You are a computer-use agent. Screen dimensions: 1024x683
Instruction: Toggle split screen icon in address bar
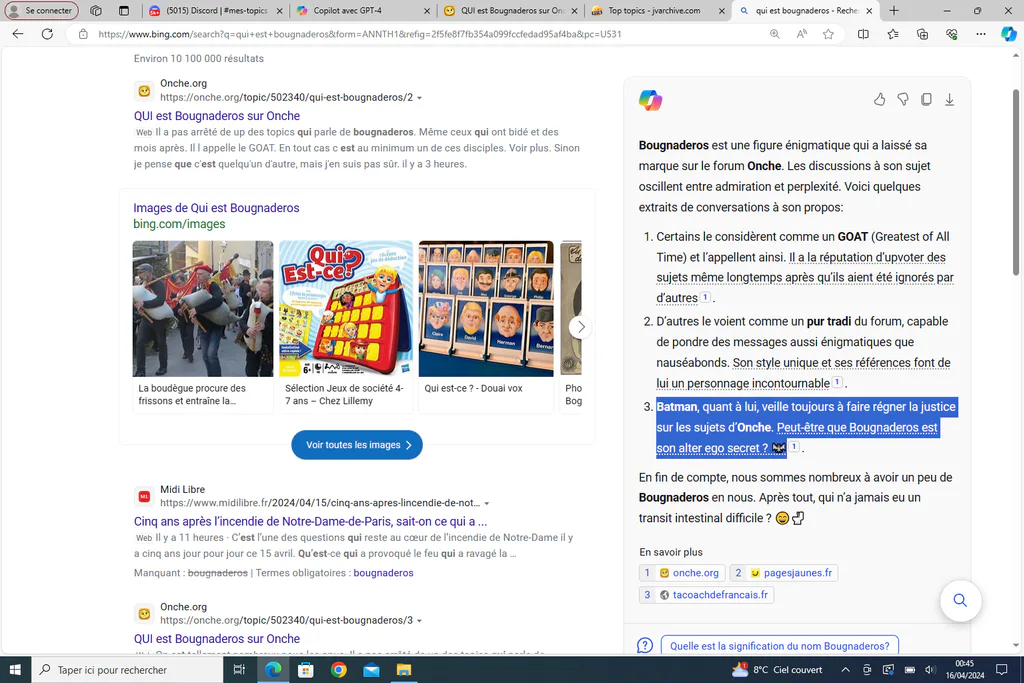click(x=863, y=34)
